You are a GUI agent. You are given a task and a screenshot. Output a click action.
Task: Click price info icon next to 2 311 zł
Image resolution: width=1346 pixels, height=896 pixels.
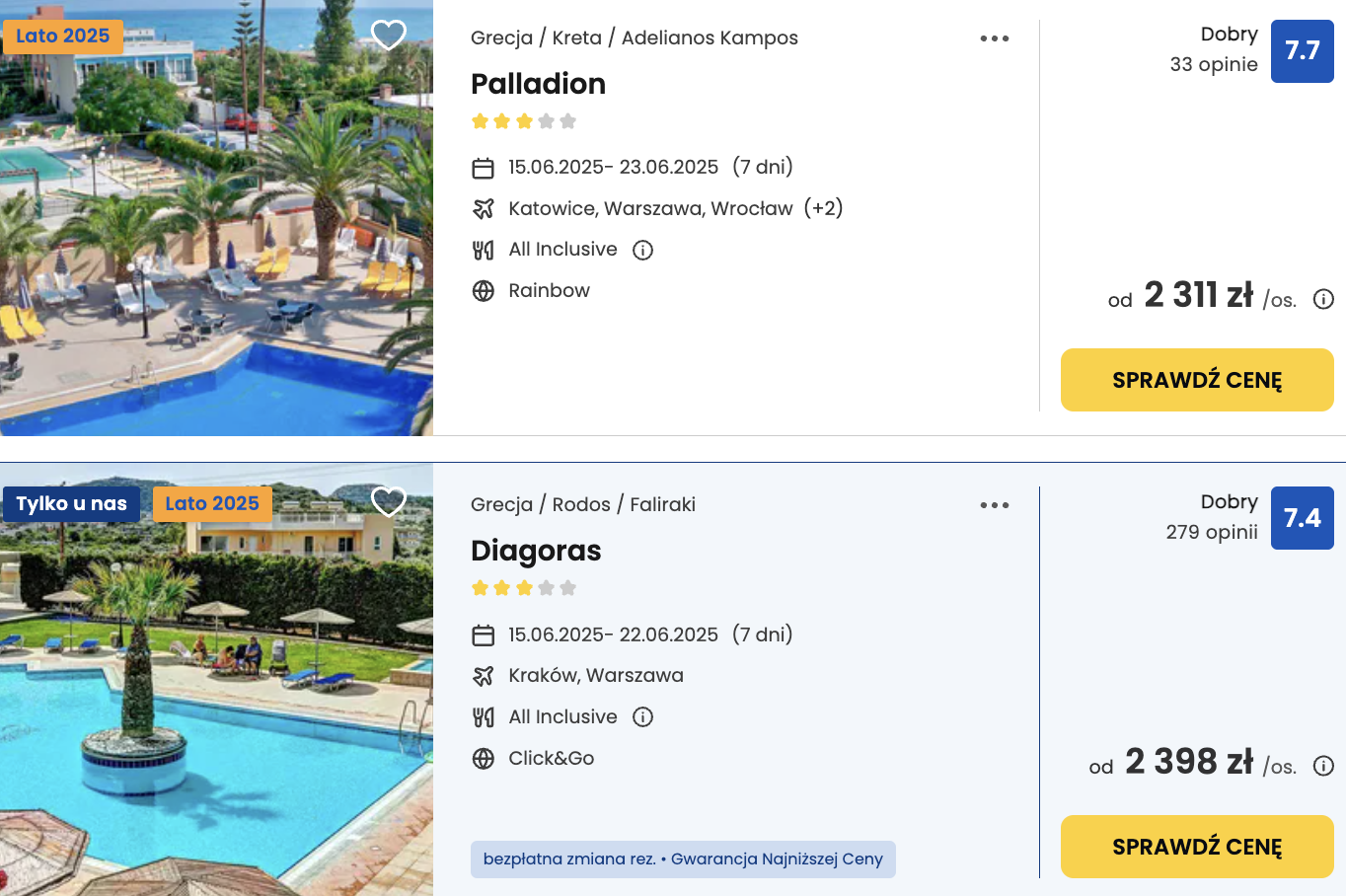tap(1324, 299)
